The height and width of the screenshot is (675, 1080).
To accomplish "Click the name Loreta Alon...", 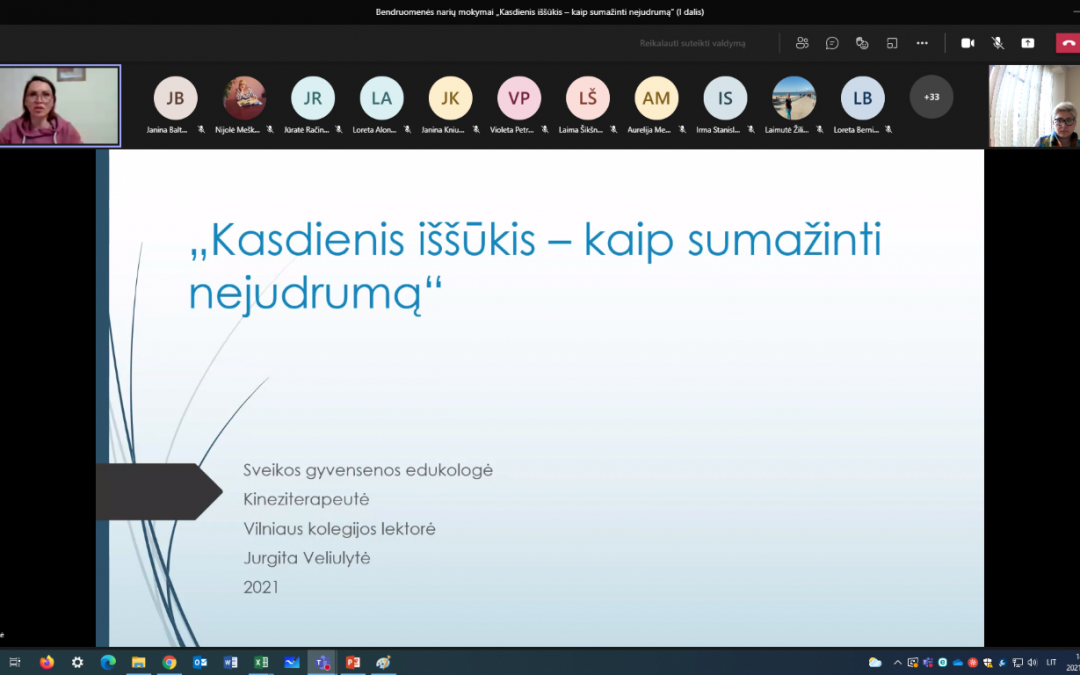I will coord(374,129).
